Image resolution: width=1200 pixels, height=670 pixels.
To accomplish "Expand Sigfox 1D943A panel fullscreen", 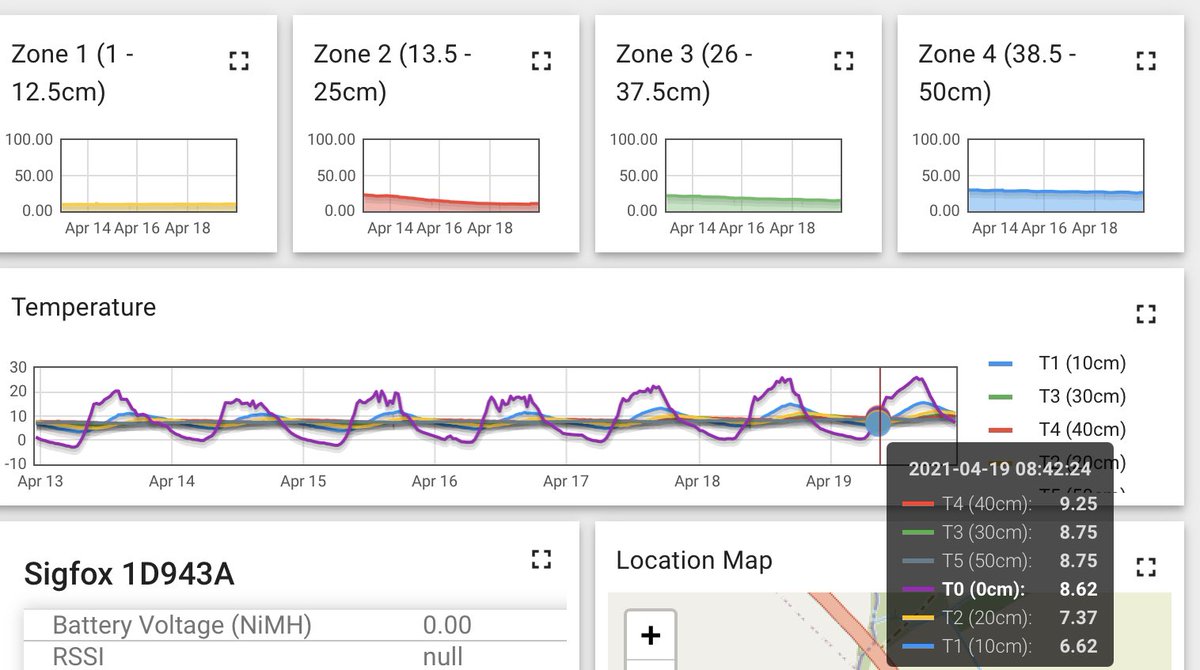I will coord(541,558).
